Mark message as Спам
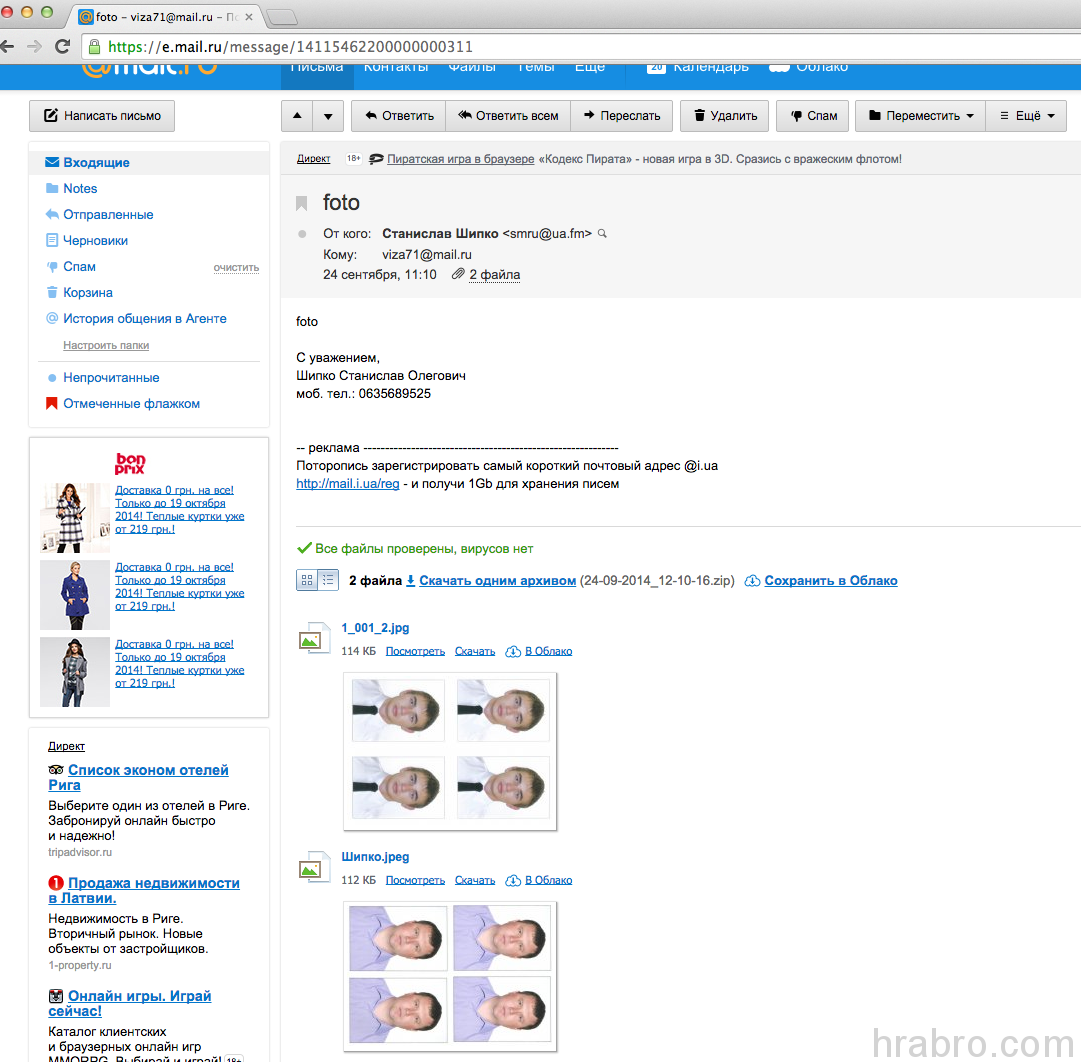This screenshot has height=1062, width=1081. coord(813,116)
